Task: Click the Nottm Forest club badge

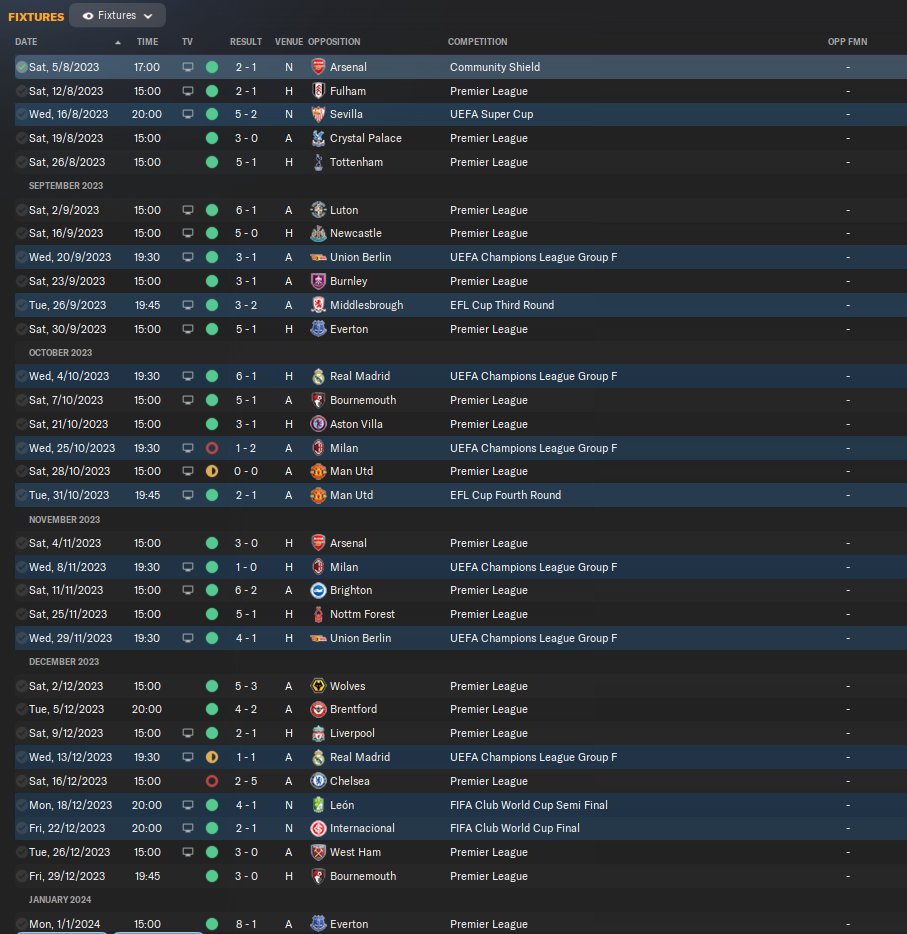Action: (x=319, y=614)
